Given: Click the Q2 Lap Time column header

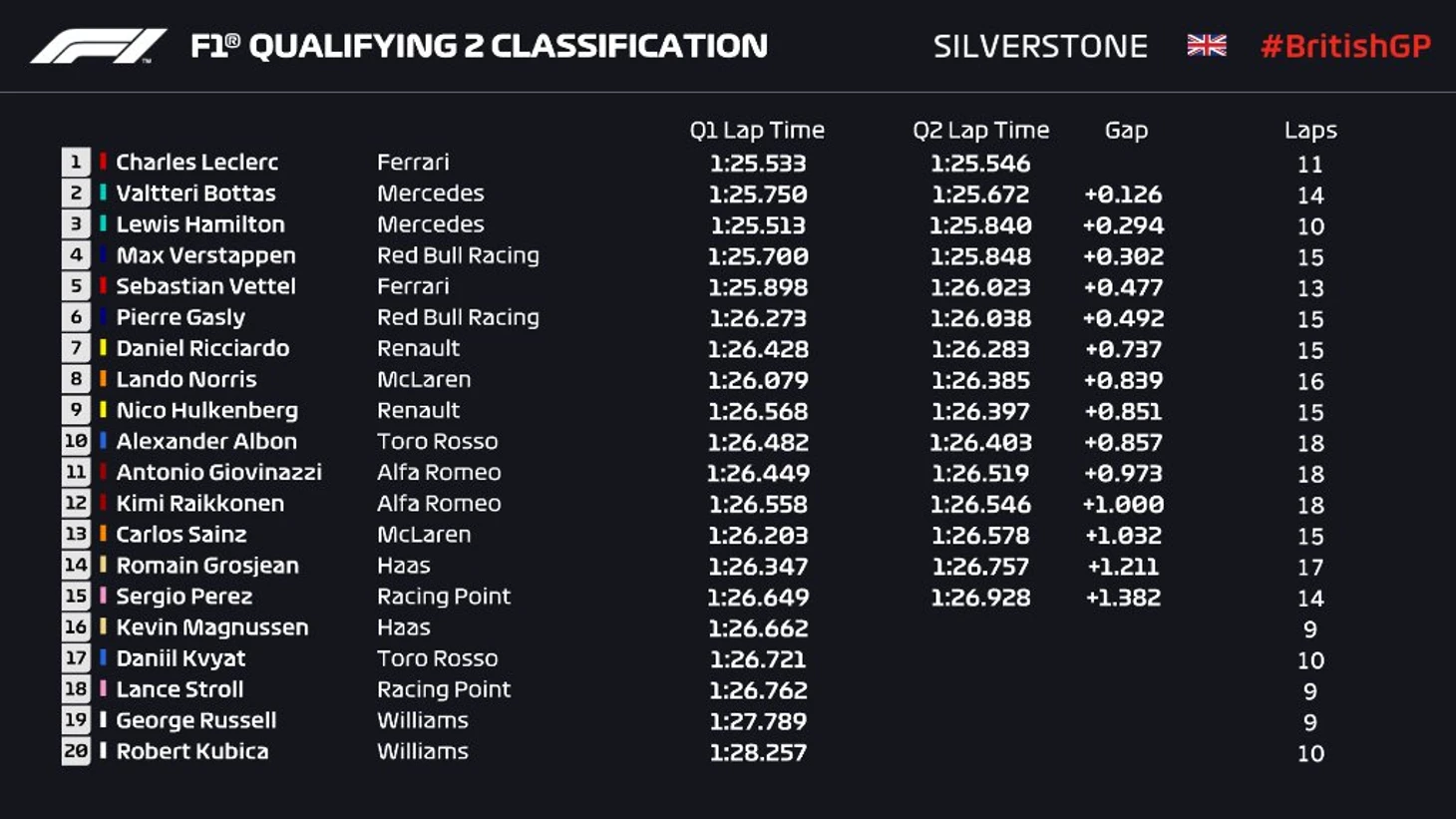Looking at the screenshot, I should pyautogui.click(x=980, y=131).
